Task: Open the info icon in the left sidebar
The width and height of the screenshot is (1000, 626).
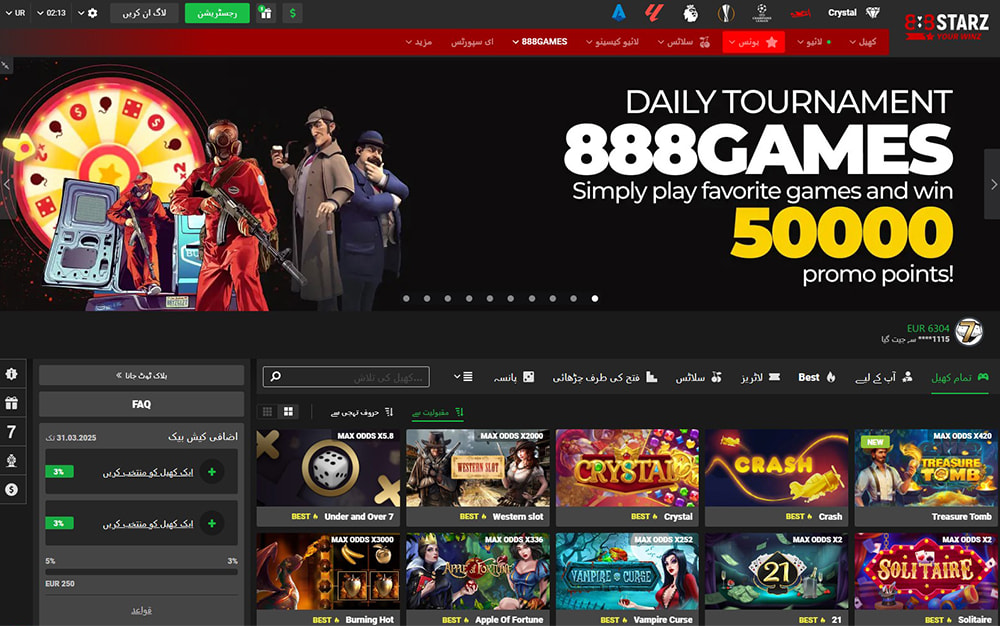Action: point(11,374)
